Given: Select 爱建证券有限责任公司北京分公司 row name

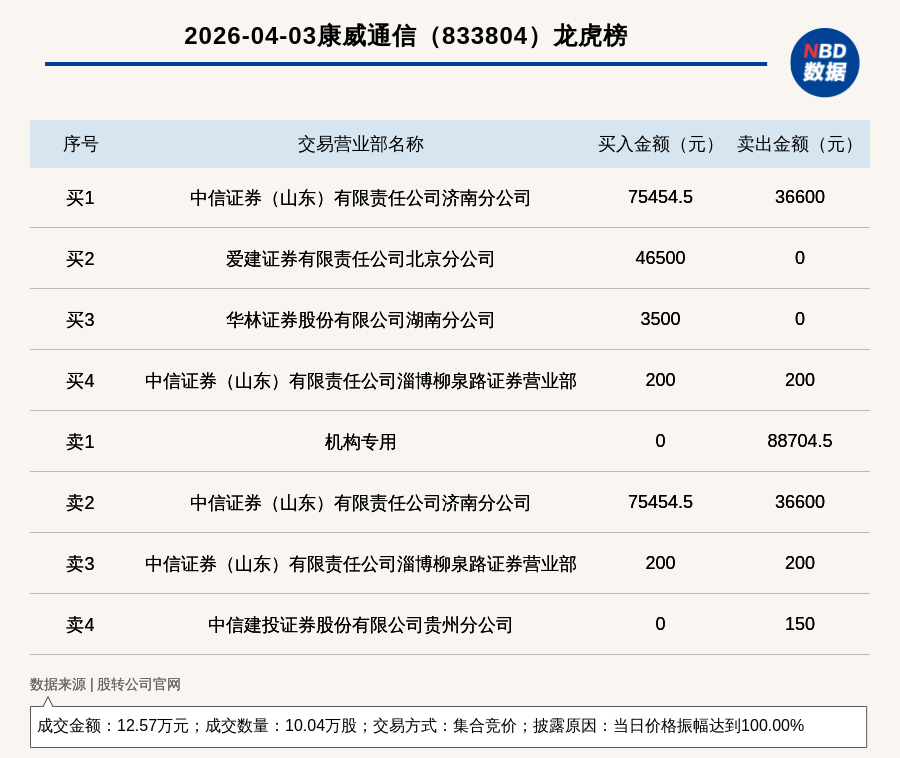Looking at the screenshot, I should tap(360, 259).
